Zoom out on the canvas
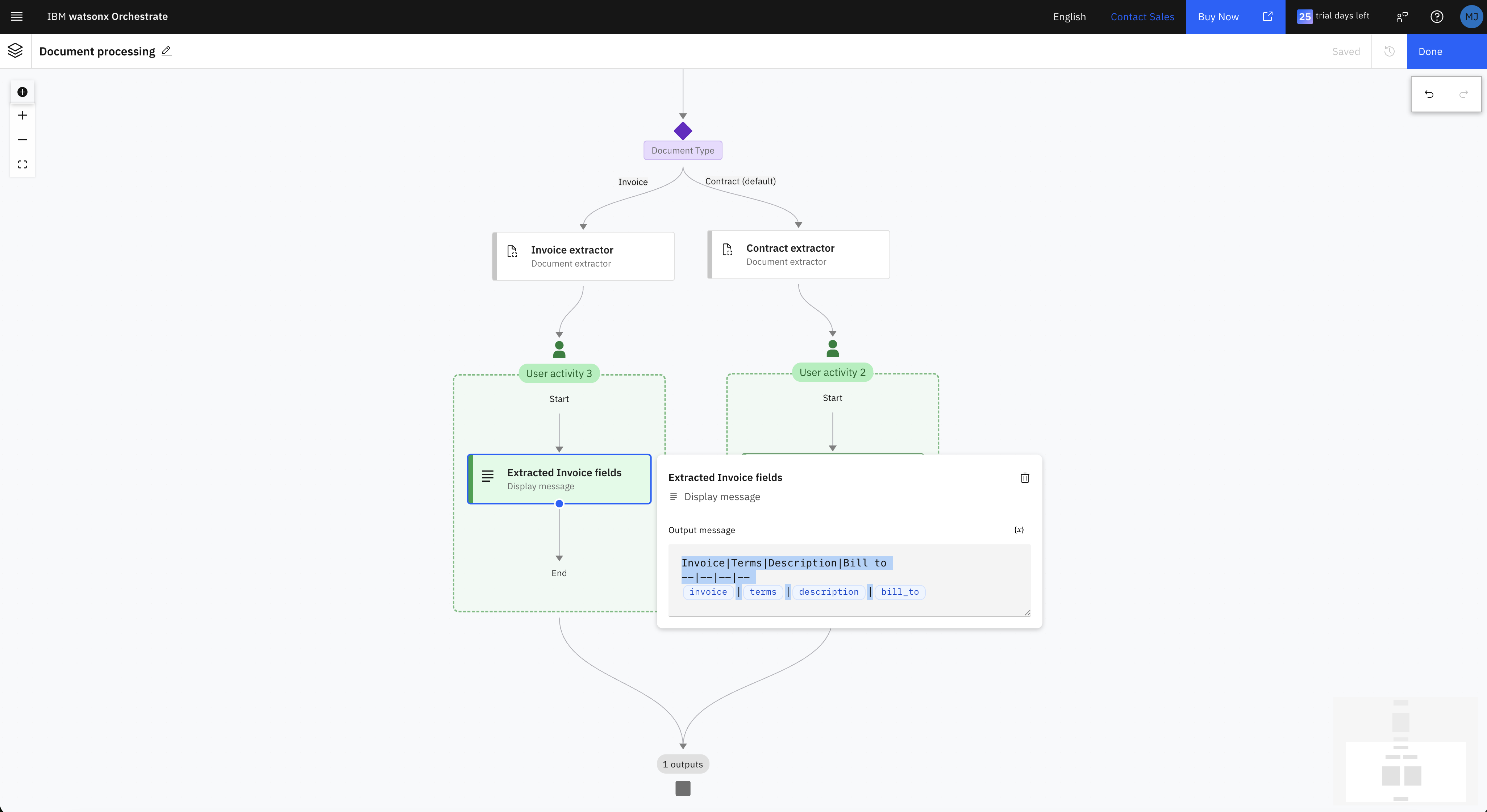 point(22,140)
